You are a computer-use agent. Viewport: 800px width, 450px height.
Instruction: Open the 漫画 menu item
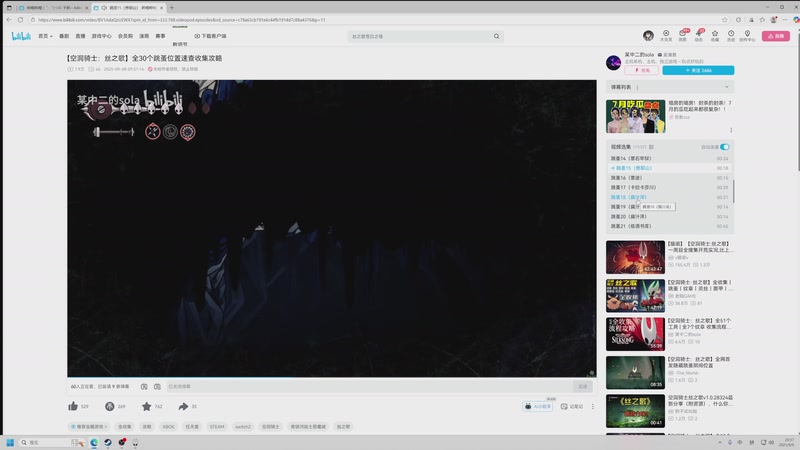point(144,36)
